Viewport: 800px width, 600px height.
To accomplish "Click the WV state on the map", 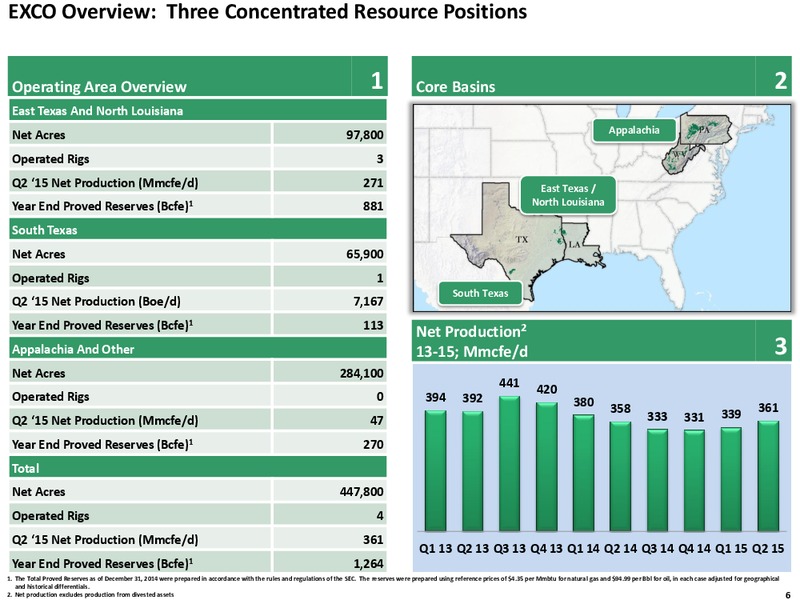I will (679, 155).
